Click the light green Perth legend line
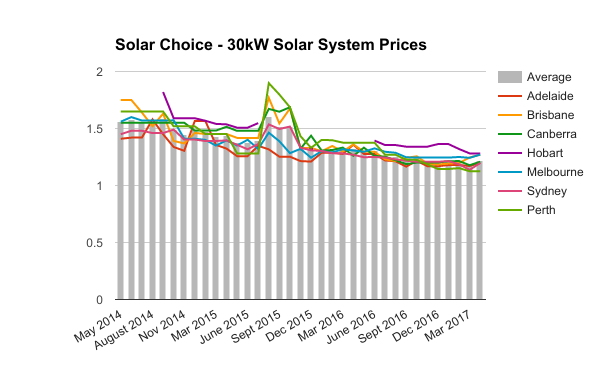 click(x=510, y=210)
